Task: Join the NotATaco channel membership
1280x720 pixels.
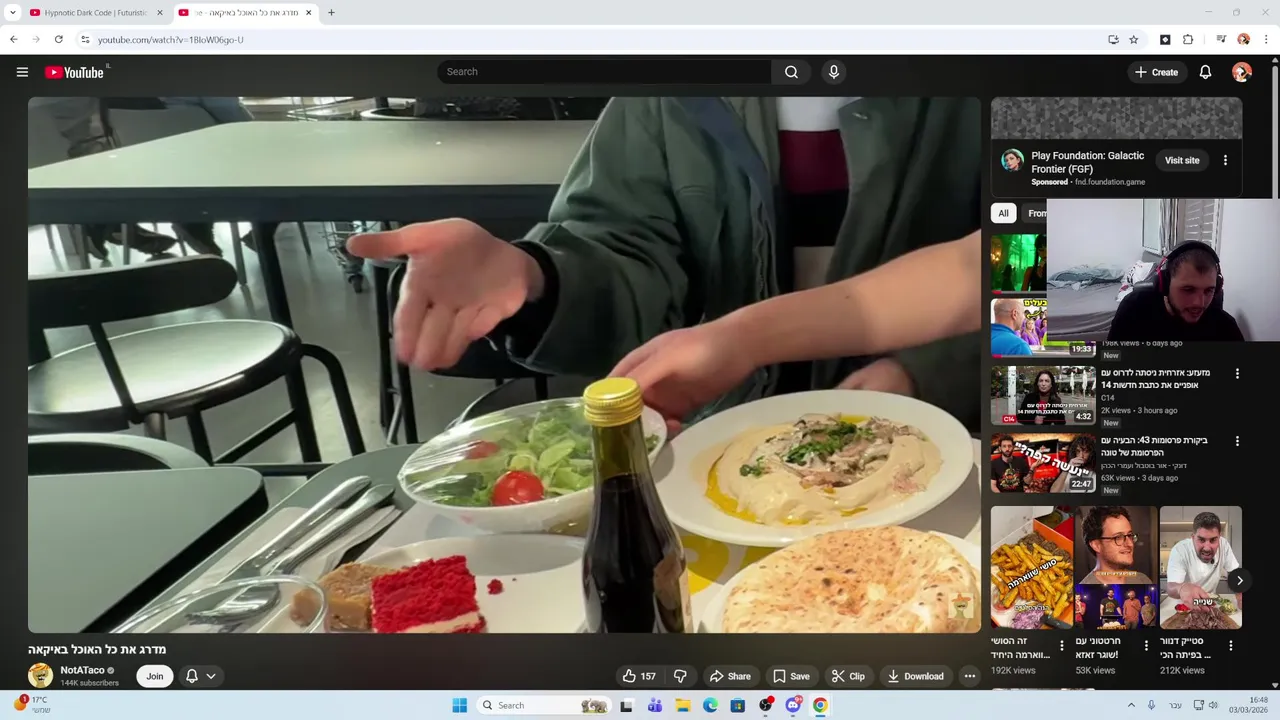Action: tap(155, 676)
